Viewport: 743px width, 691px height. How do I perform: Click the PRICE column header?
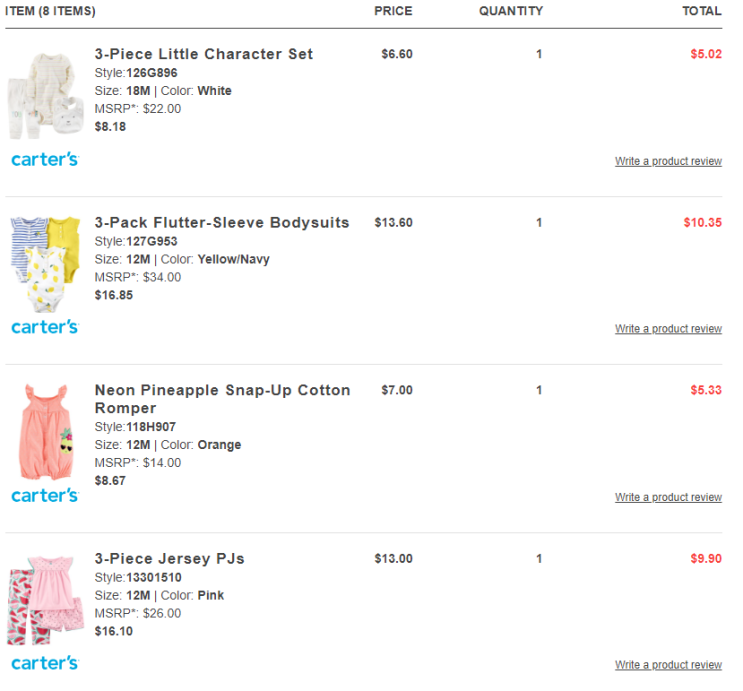coord(393,11)
